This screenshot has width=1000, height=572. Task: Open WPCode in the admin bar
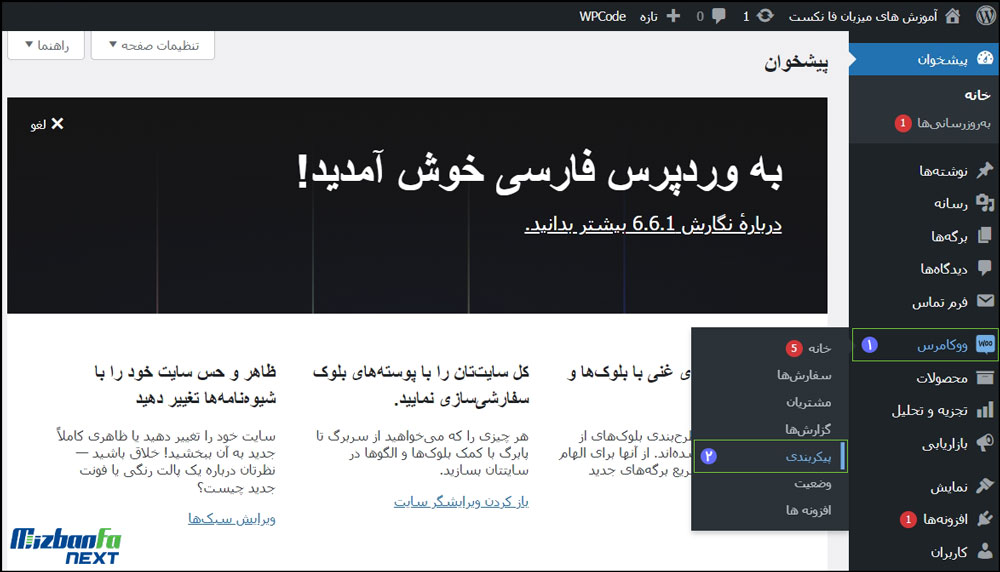click(x=602, y=16)
